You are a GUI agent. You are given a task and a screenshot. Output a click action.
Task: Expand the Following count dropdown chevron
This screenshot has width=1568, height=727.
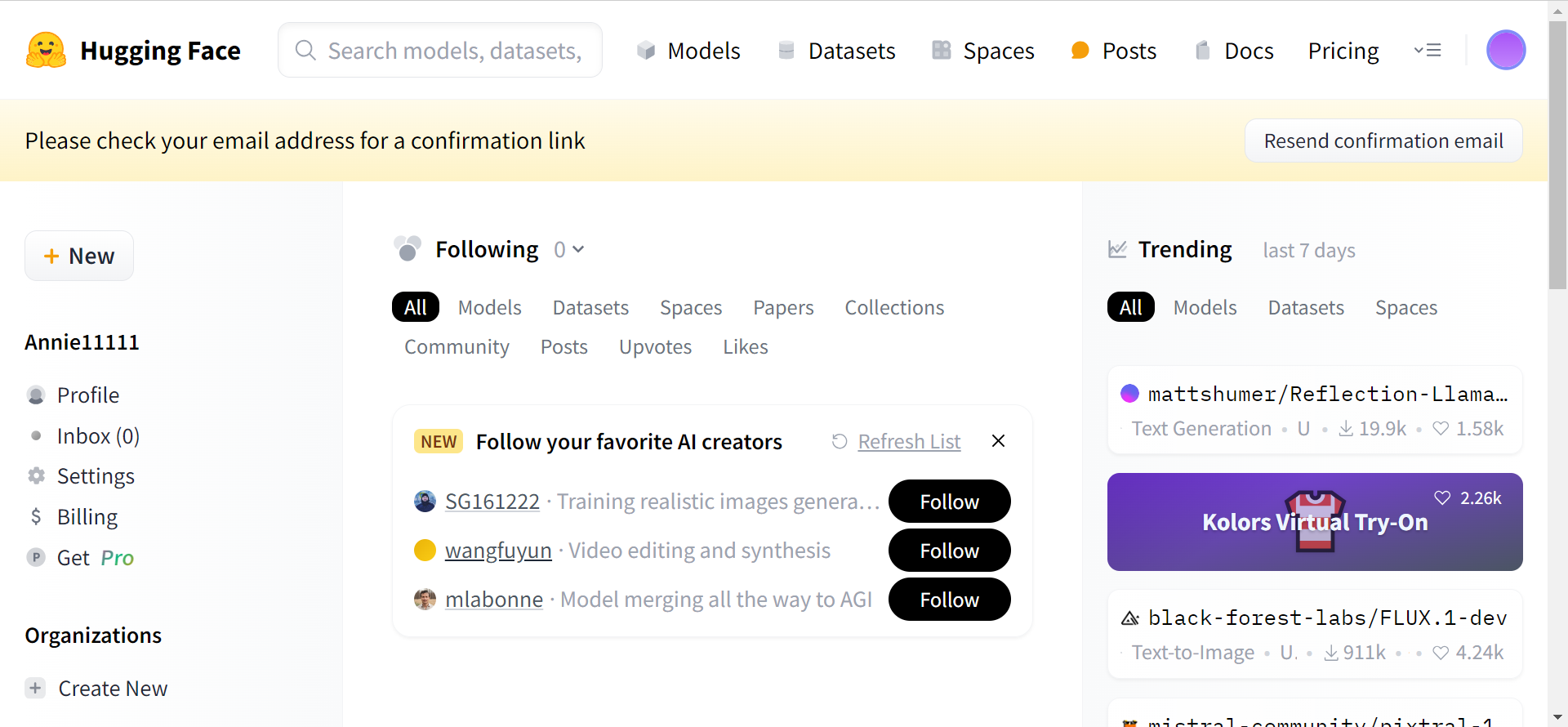(578, 249)
